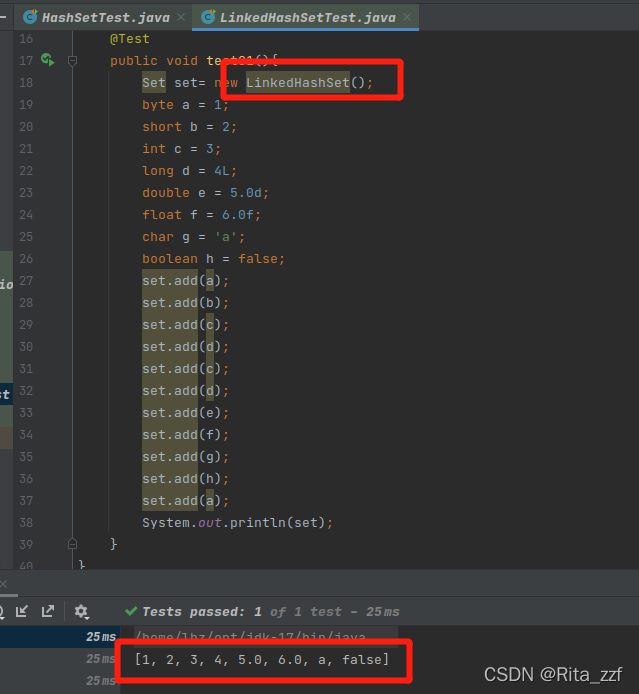Collapse method fold marker on line 17
The width and height of the screenshot is (639, 694).
coord(73,61)
